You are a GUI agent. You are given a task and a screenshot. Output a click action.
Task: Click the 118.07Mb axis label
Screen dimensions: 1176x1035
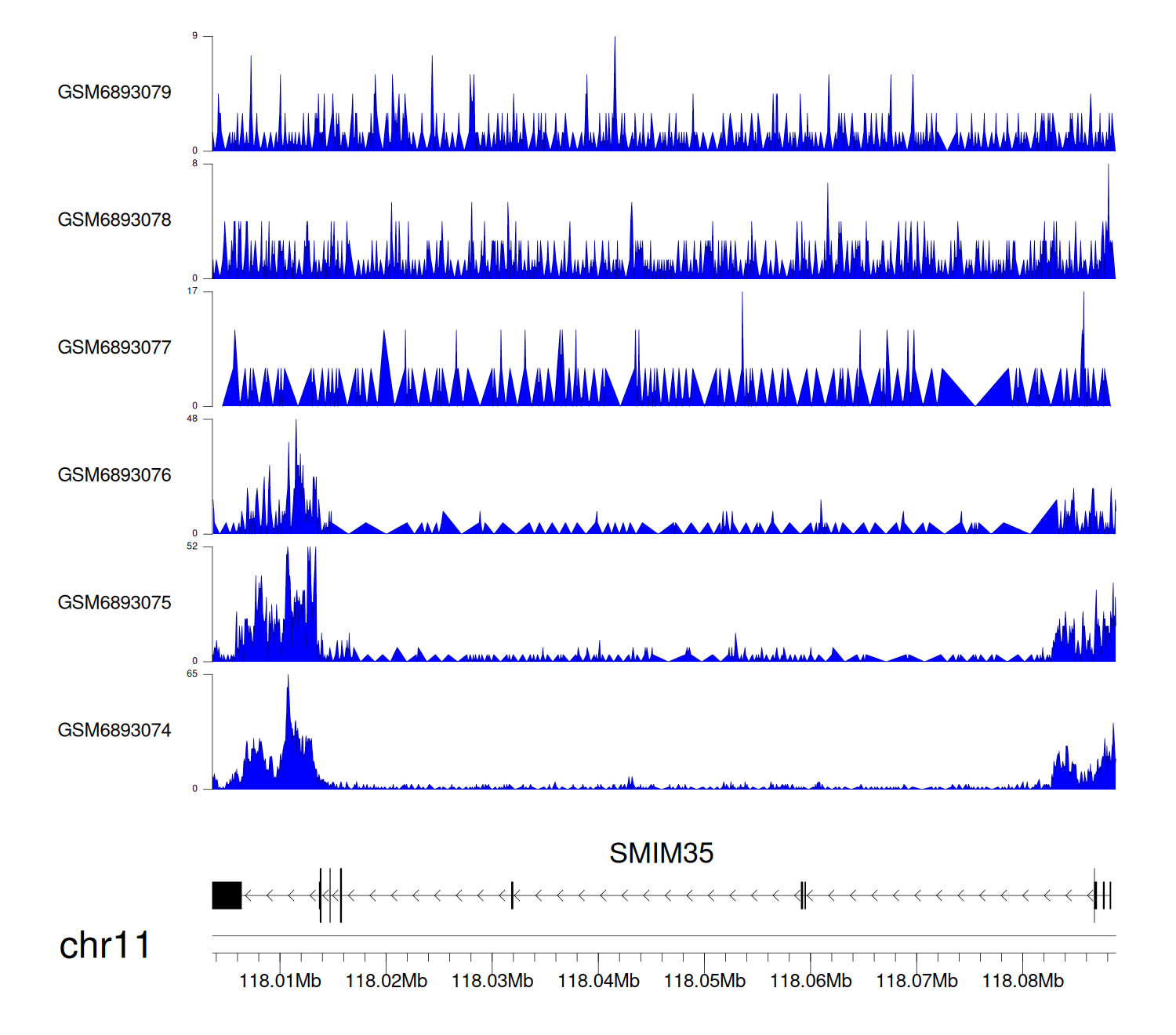(916, 981)
